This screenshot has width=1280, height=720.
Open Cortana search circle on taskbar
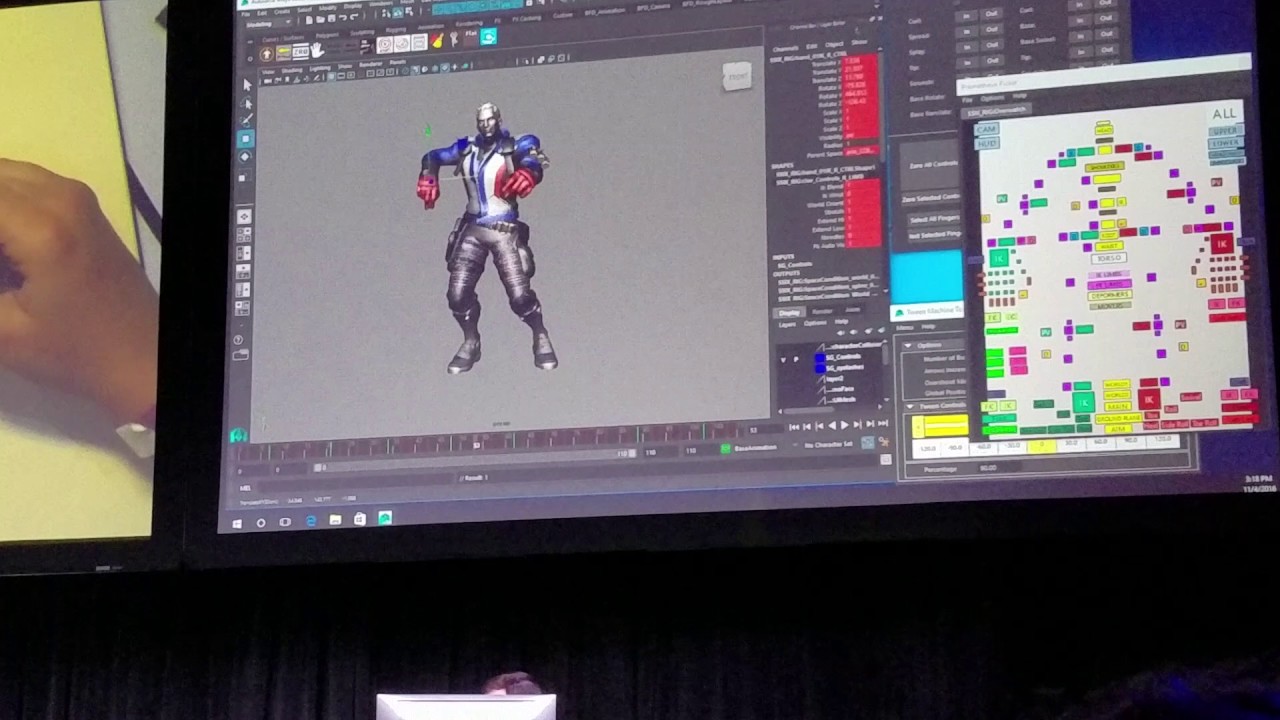point(261,522)
